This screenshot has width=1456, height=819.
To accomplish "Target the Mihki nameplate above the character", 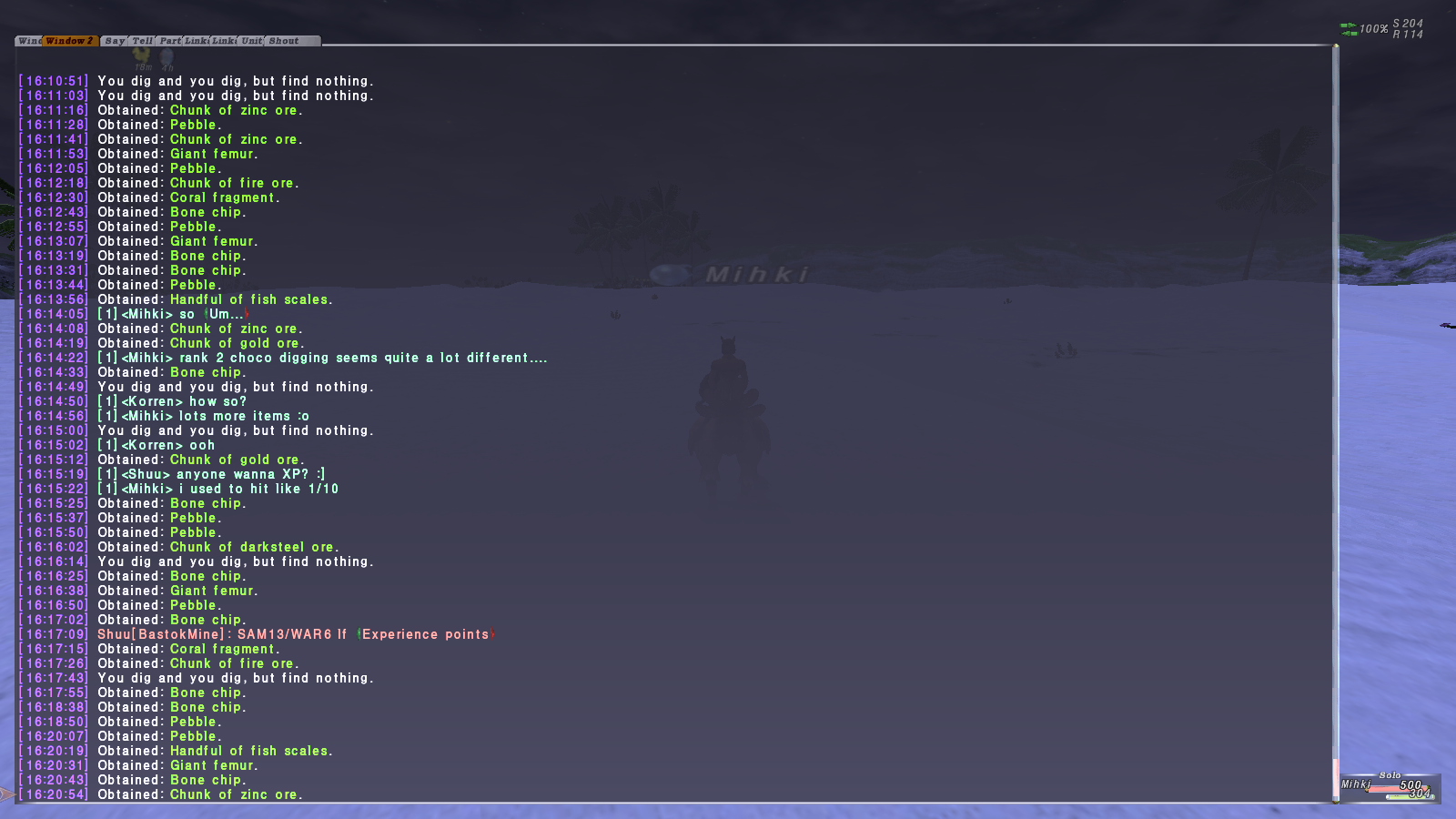I will (x=756, y=274).
